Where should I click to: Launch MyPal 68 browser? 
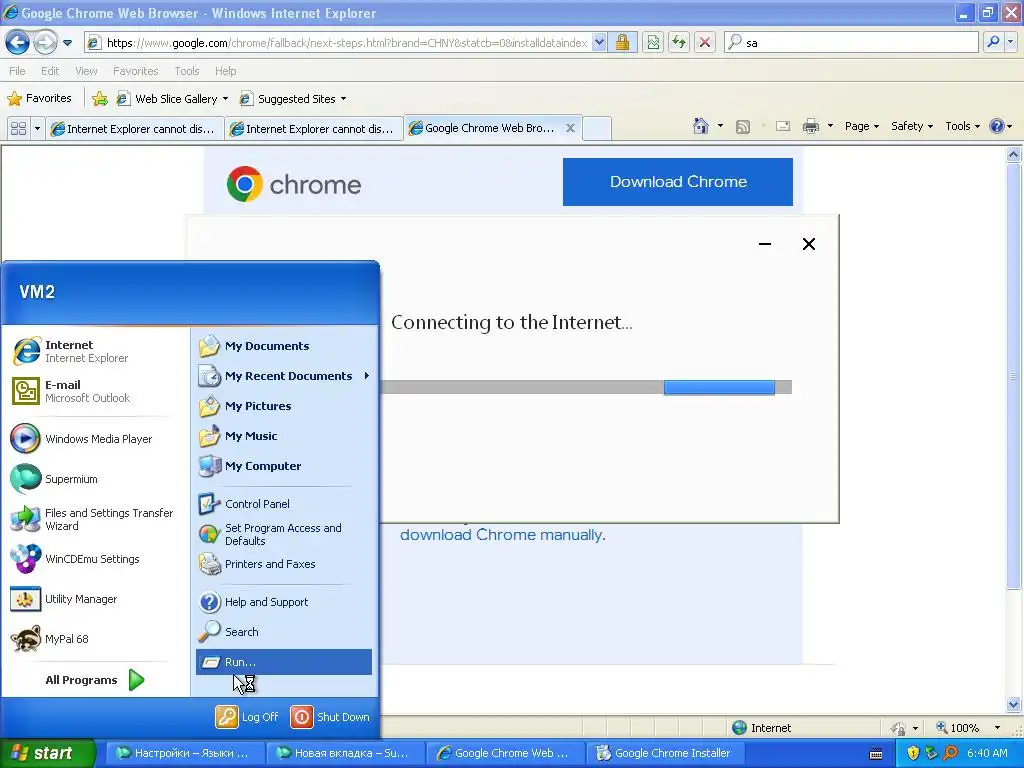point(95,639)
